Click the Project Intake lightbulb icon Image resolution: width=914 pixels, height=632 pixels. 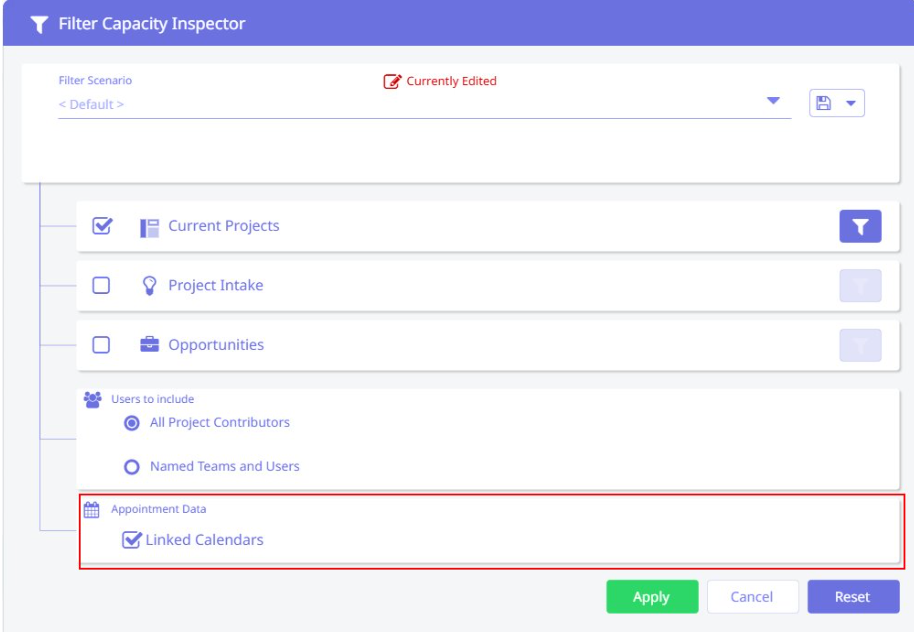tap(150, 285)
